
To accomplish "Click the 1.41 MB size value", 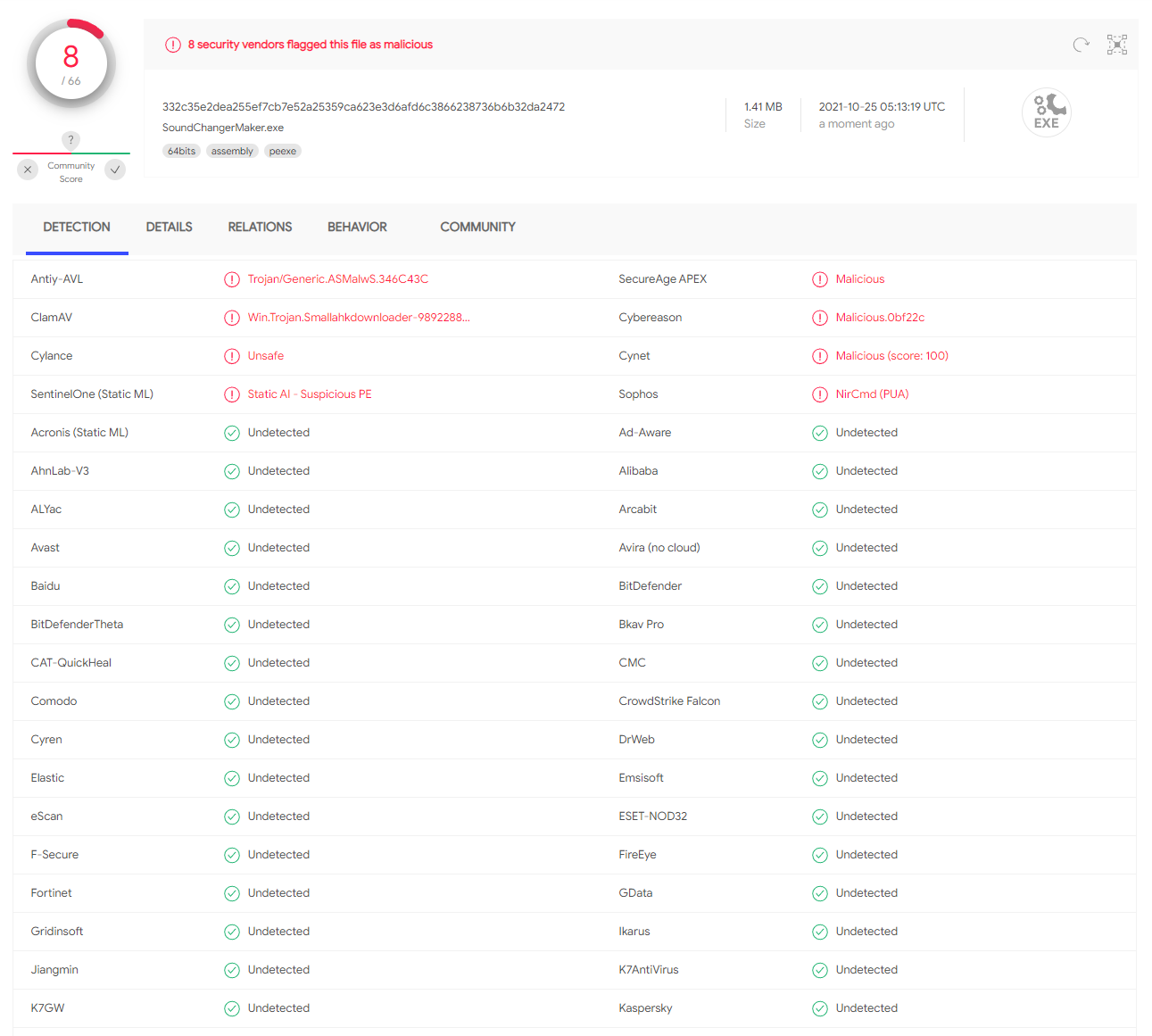I will click(x=763, y=107).
